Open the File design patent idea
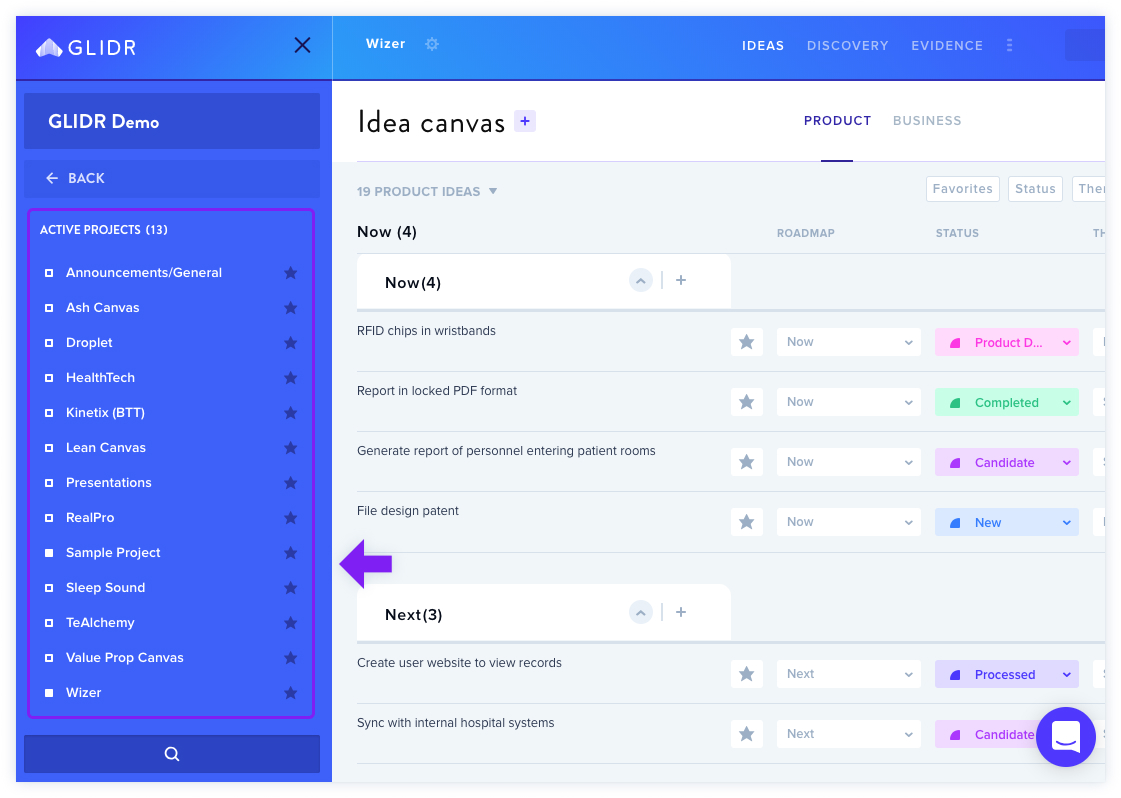1121x798 pixels. coord(408,511)
